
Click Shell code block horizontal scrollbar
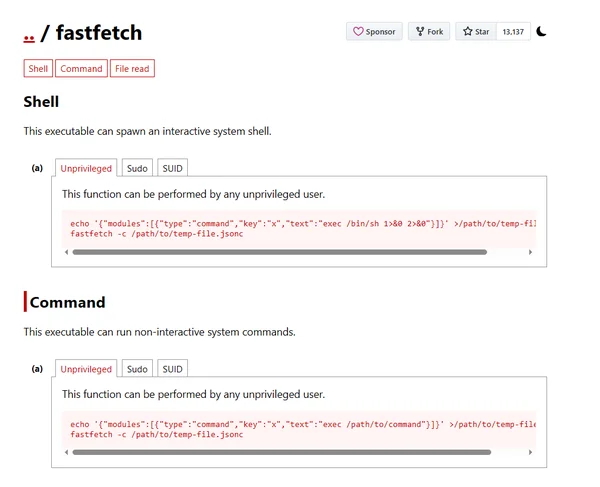pyautogui.click(x=280, y=252)
